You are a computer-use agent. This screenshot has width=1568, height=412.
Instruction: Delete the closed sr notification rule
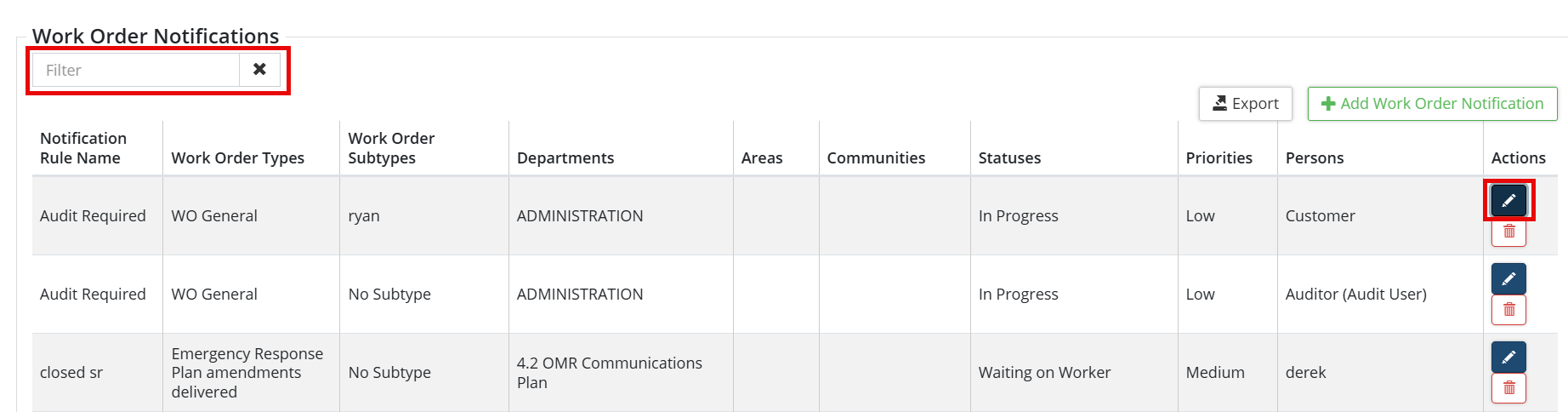[x=1508, y=388]
